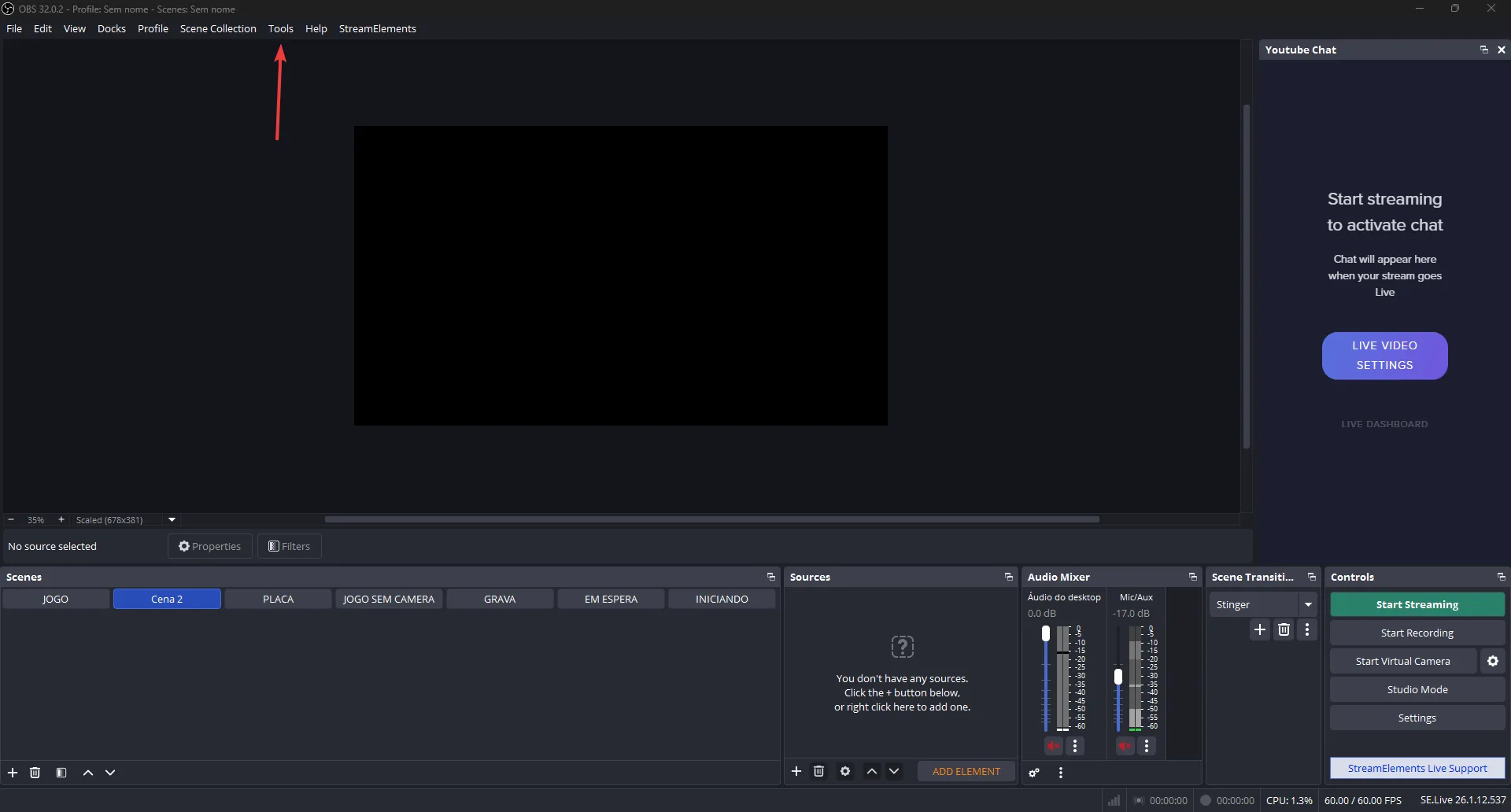Adjust the Áudio do desktop volume slider
Image resolution: width=1511 pixels, height=812 pixels.
point(1046,633)
